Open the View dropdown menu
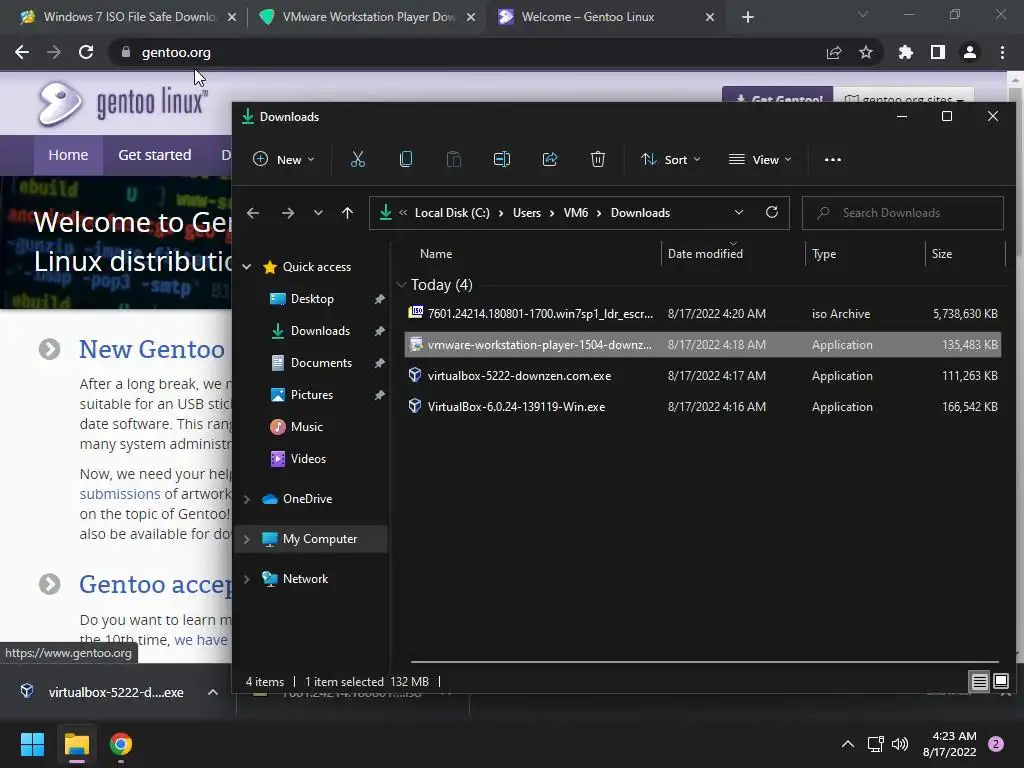Viewport: 1024px width, 768px height. point(760,159)
